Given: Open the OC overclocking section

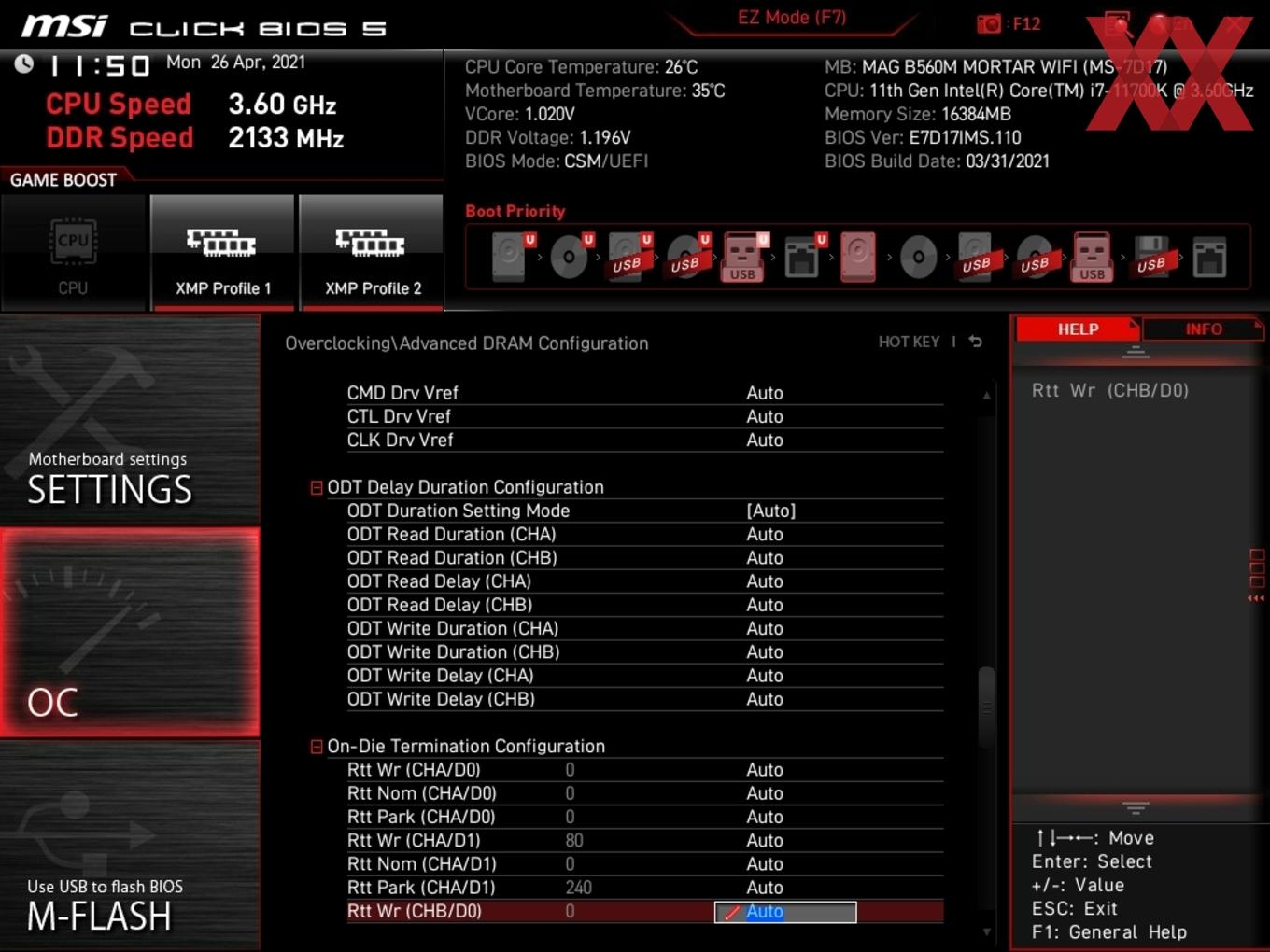Looking at the screenshot, I should [130, 633].
